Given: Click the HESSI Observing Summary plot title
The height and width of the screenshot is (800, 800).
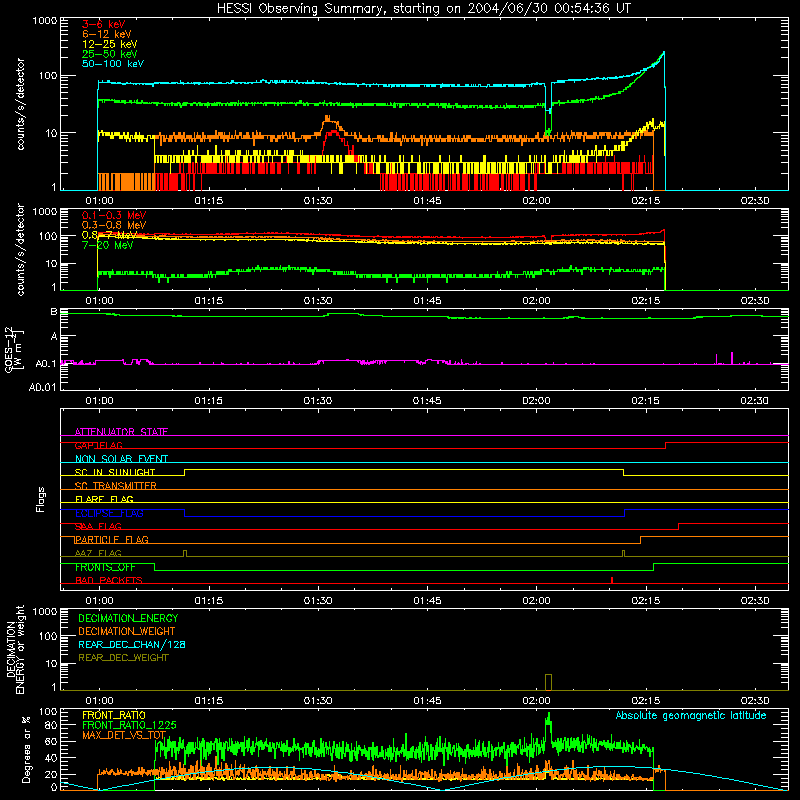Looking at the screenshot, I should point(423,8).
